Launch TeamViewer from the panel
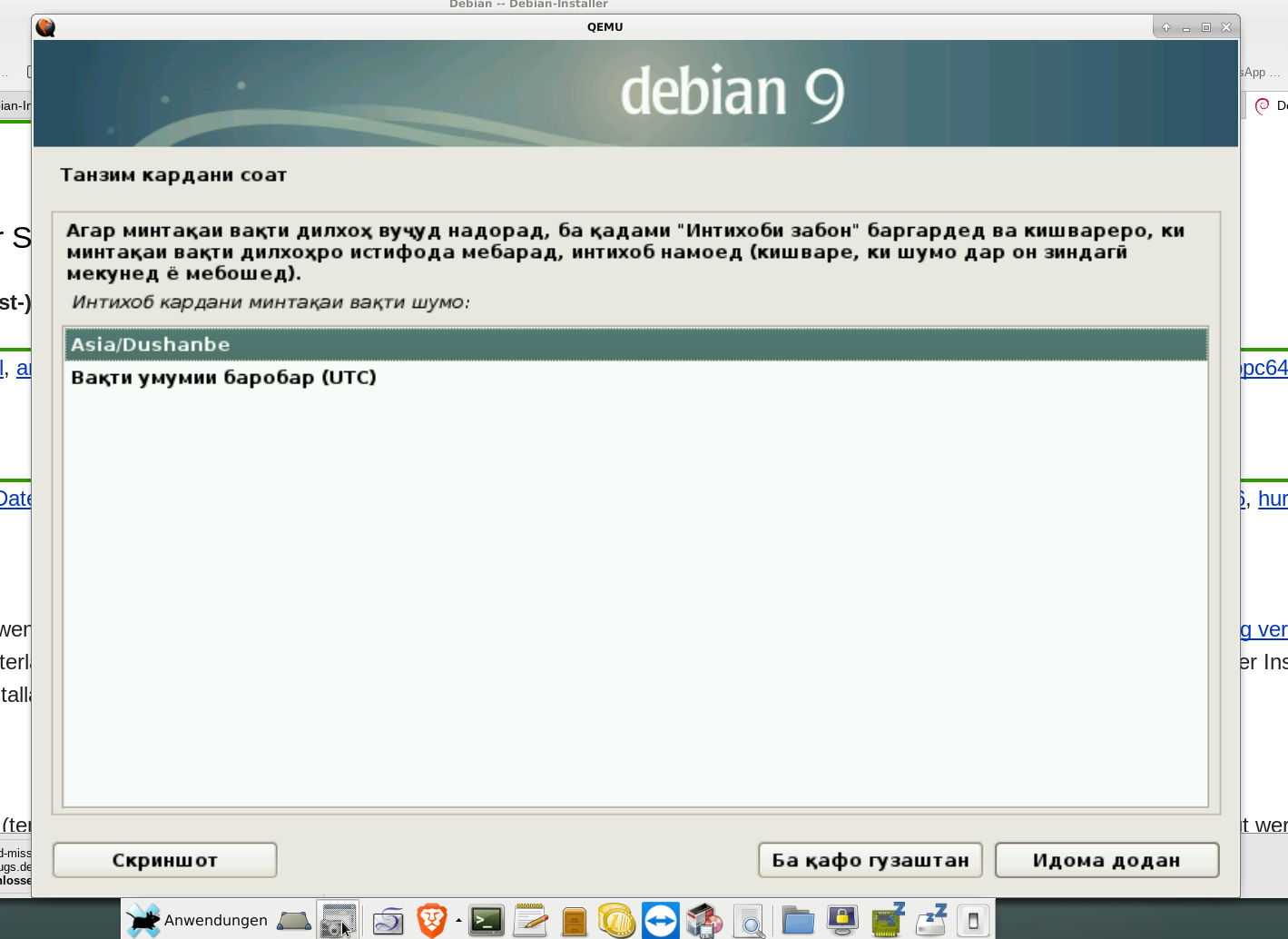This screenshot has width=1288, height=939. 661,920
